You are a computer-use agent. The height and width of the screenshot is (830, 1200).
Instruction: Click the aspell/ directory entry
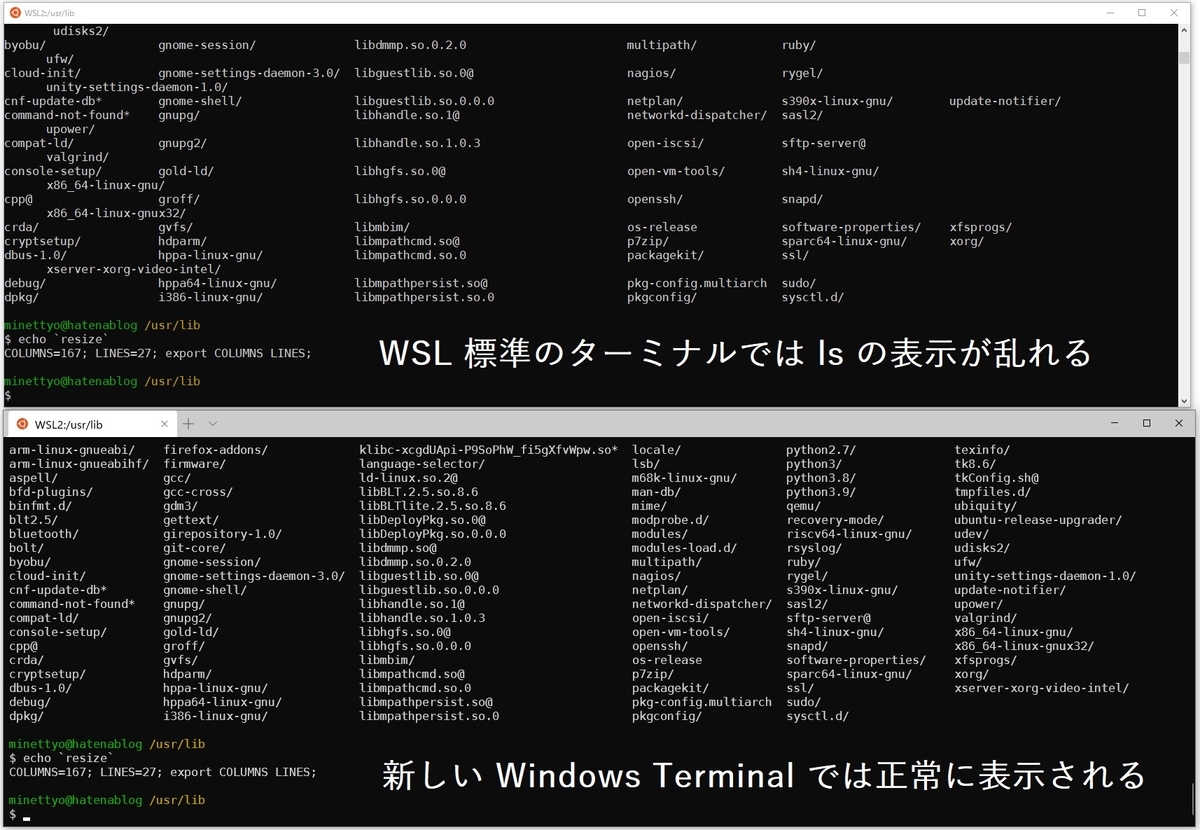pos(33,478)
